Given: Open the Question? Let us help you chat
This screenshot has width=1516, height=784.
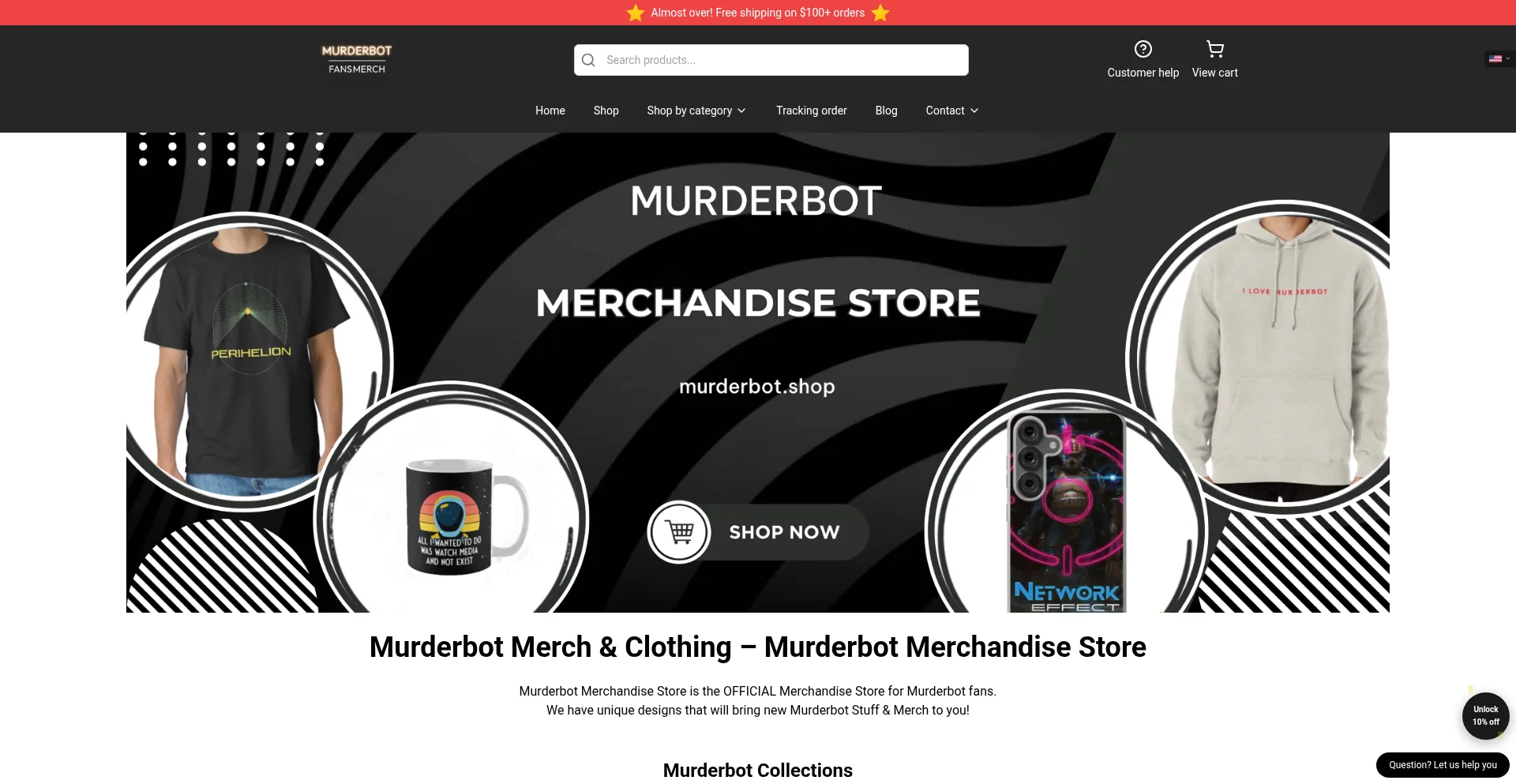Looking at the screenshot, I should 1443,765.
